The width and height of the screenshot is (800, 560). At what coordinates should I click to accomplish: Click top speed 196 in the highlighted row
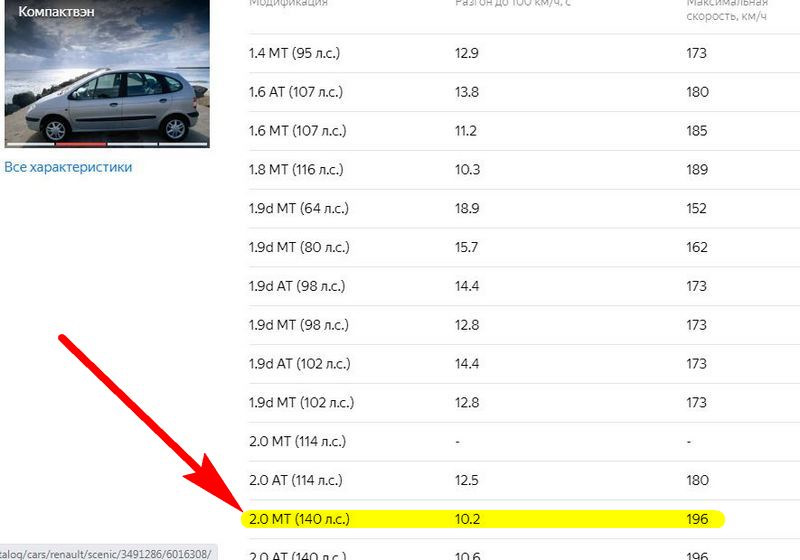coord(697,519)
